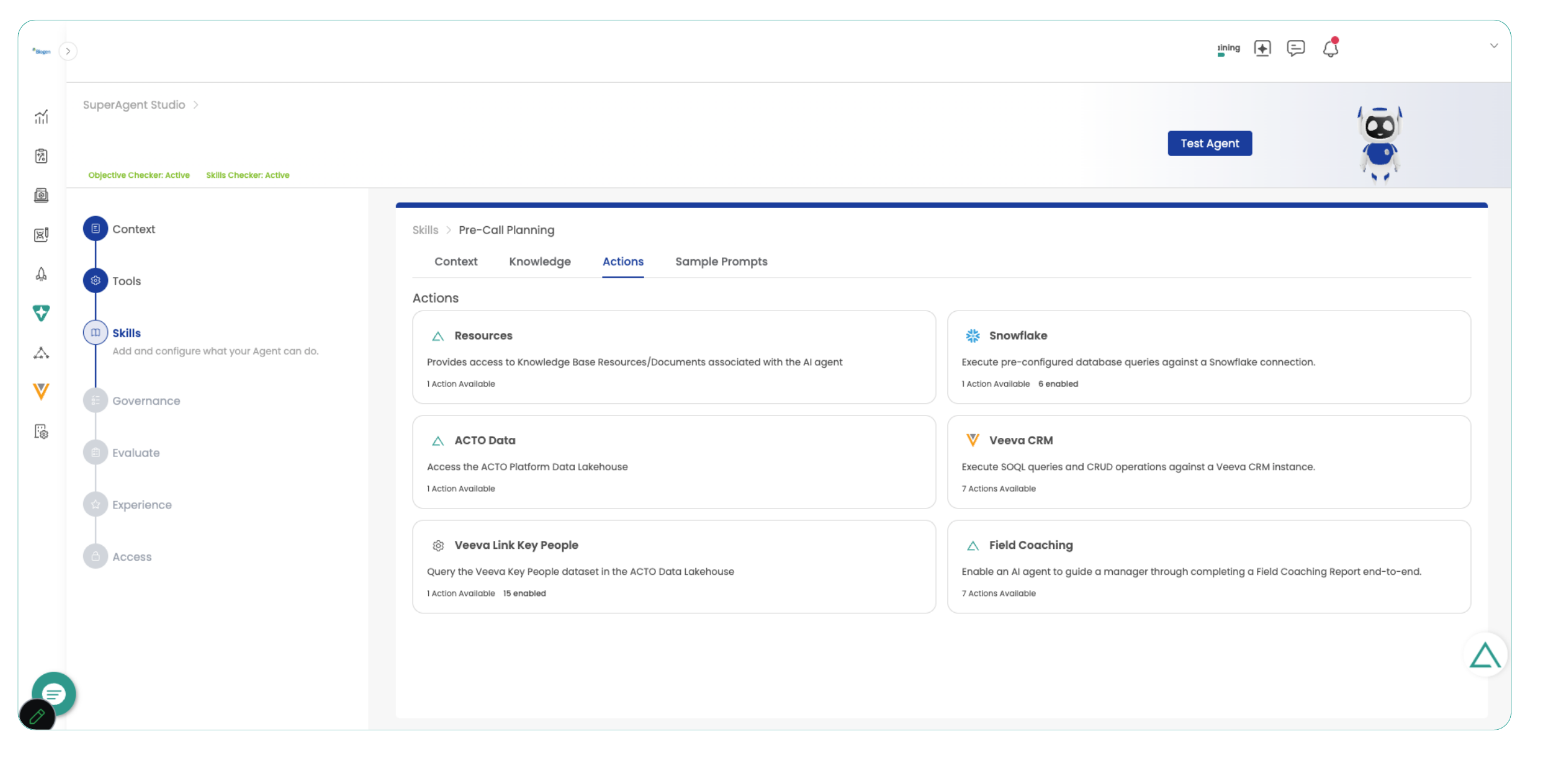Select the Actions tab
The image size is (1544, 784).
click(623, 262)
